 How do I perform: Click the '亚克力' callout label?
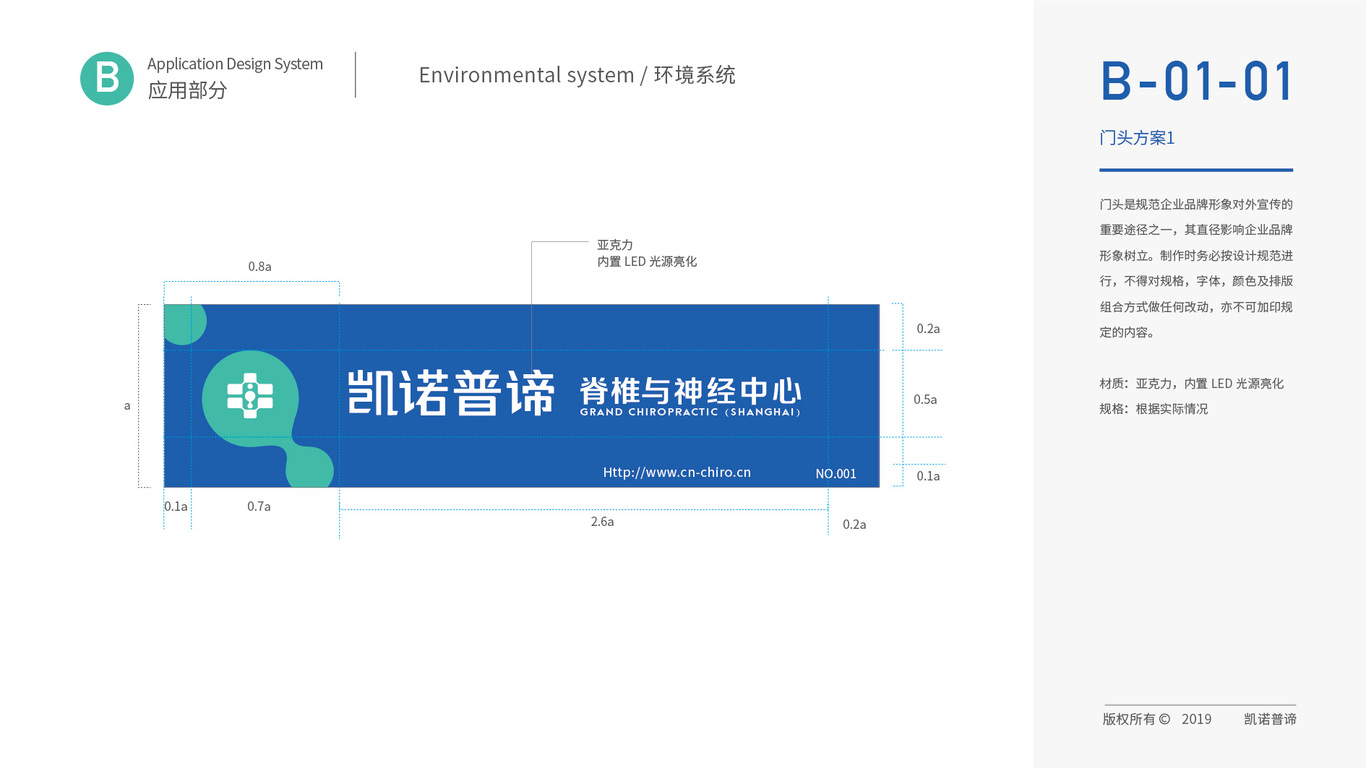615,245
